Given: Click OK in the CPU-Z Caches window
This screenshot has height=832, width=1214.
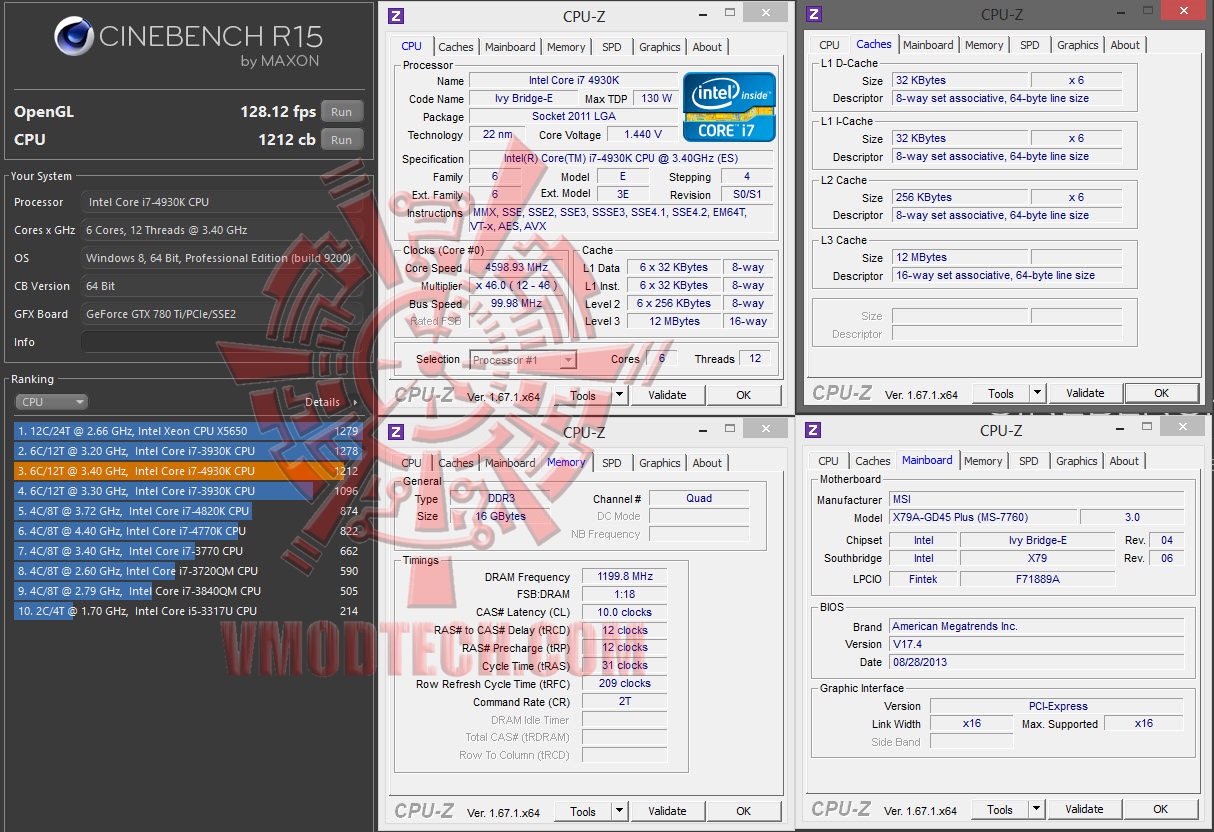Looking at the screenshot, I should 1161,393.
